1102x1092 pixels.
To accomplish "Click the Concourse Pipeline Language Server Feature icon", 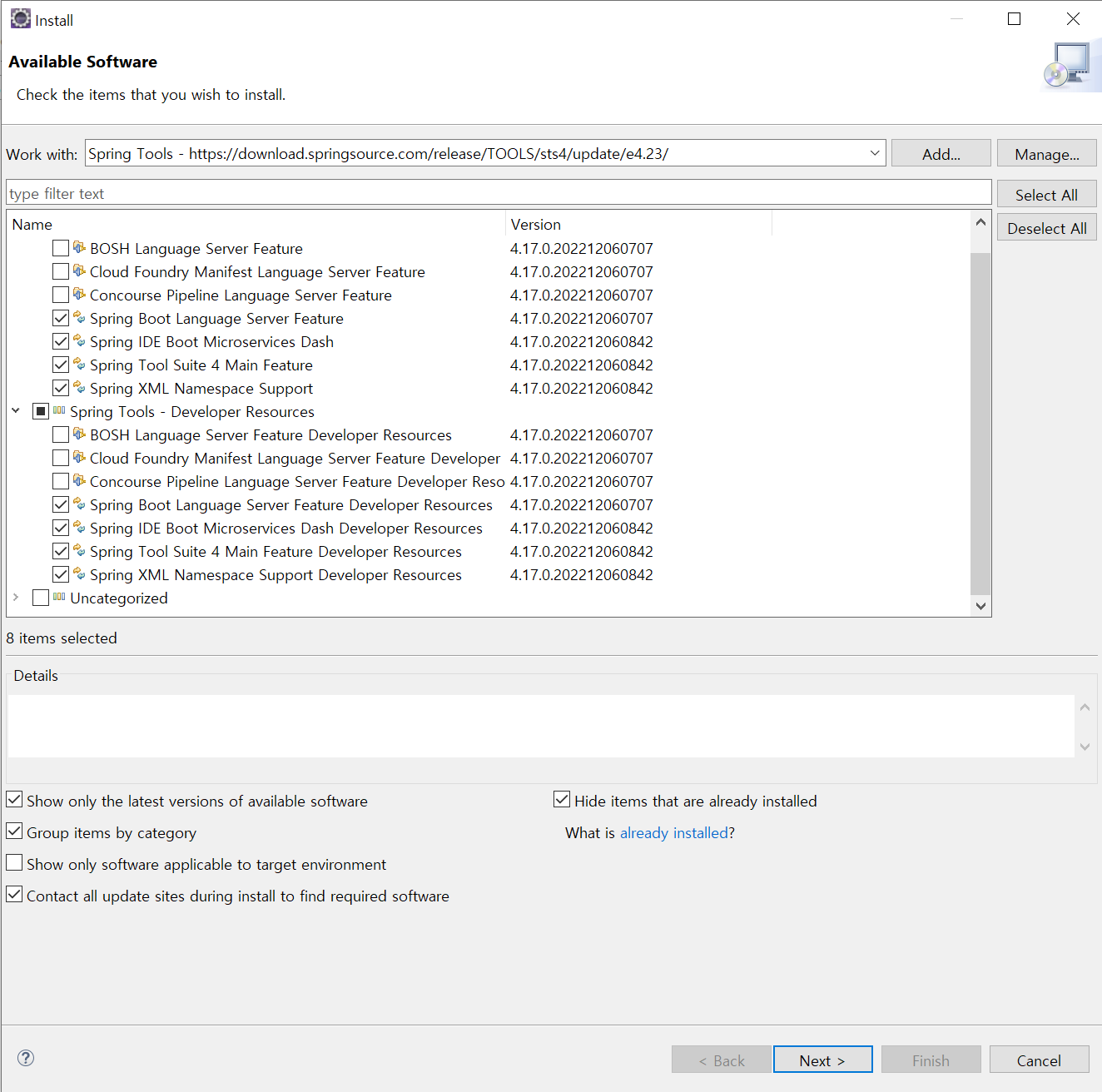I will pos(80,295).
